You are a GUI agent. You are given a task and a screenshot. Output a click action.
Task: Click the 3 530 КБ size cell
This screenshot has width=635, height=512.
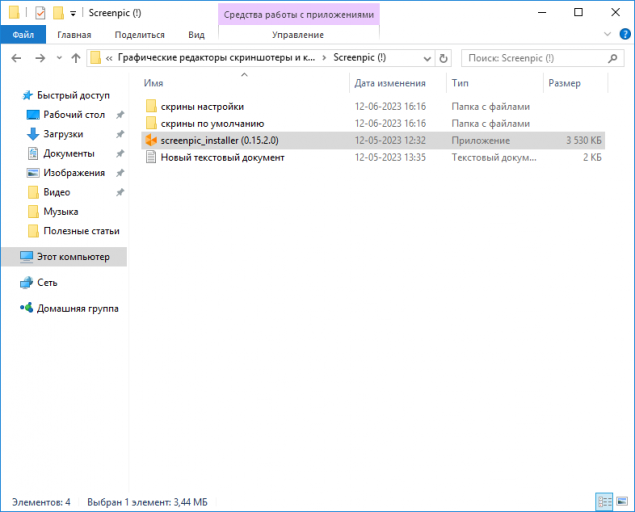tap(584, 141)
